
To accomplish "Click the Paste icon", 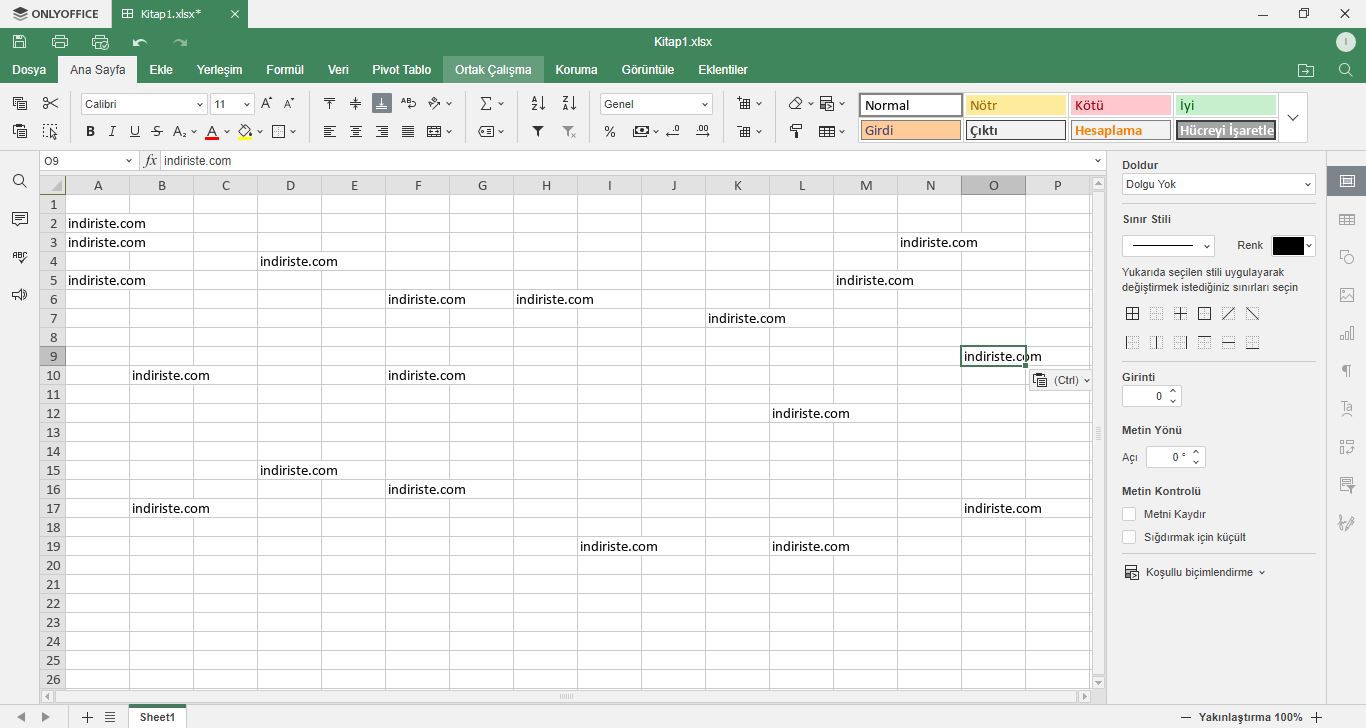I will pos(20,131).
